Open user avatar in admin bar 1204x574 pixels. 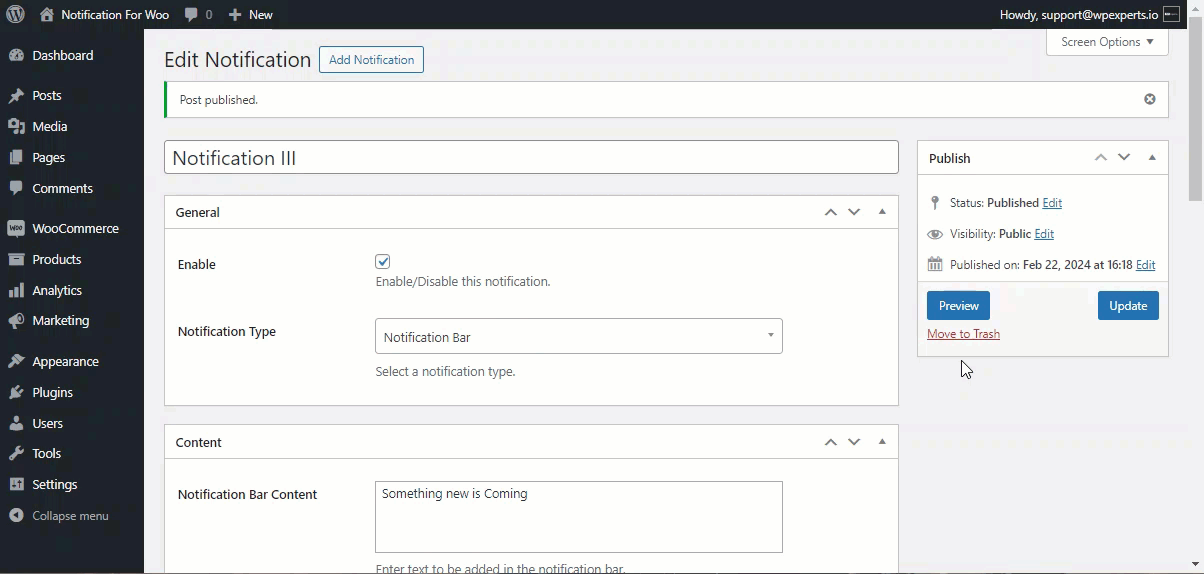tap(1171, 14)
